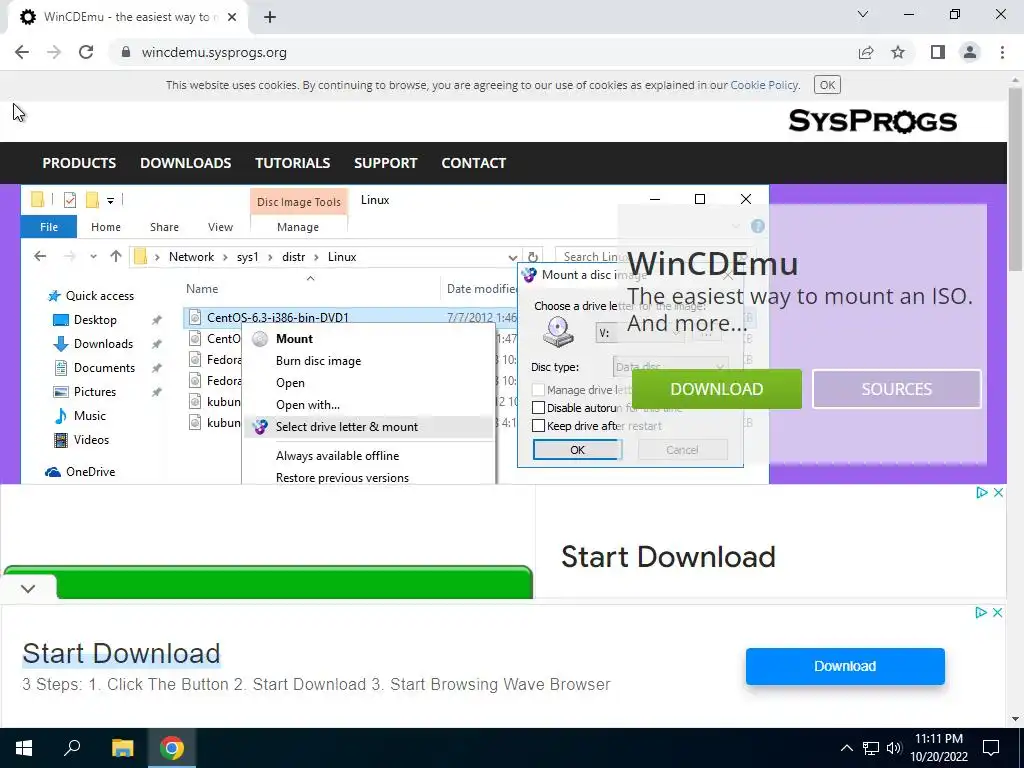Viewport: 1024px width, 768px height.
Task: Open the DOWNLOADS menu
Action: tap(185, 163)
